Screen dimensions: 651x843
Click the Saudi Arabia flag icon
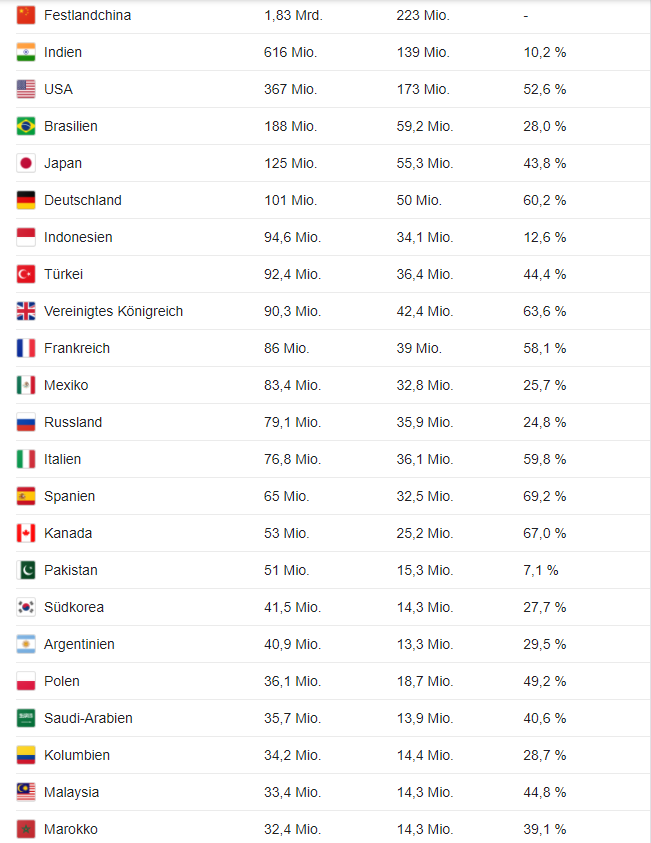[26, 718]
